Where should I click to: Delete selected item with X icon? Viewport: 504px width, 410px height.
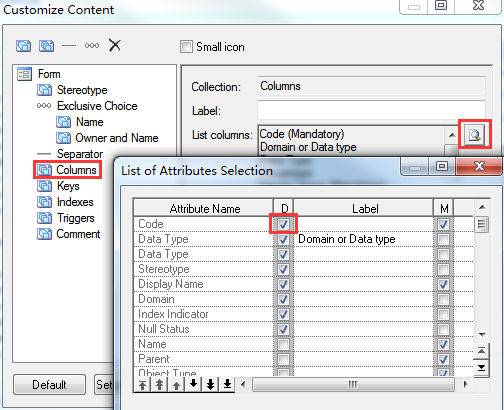115,45
